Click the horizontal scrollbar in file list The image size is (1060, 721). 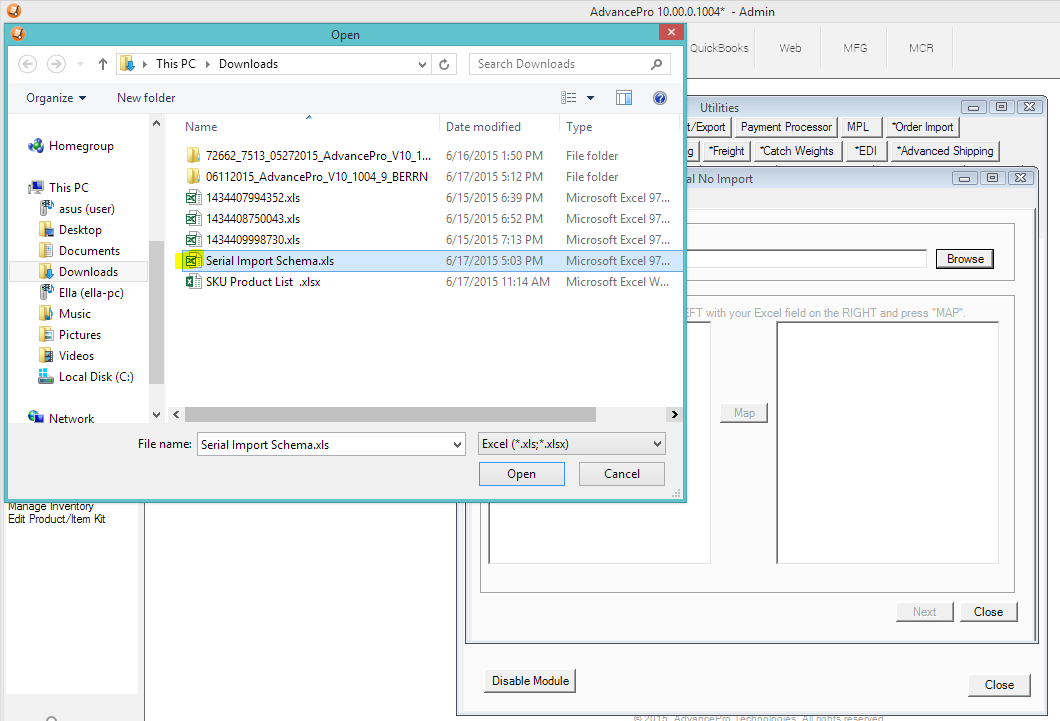390,414
